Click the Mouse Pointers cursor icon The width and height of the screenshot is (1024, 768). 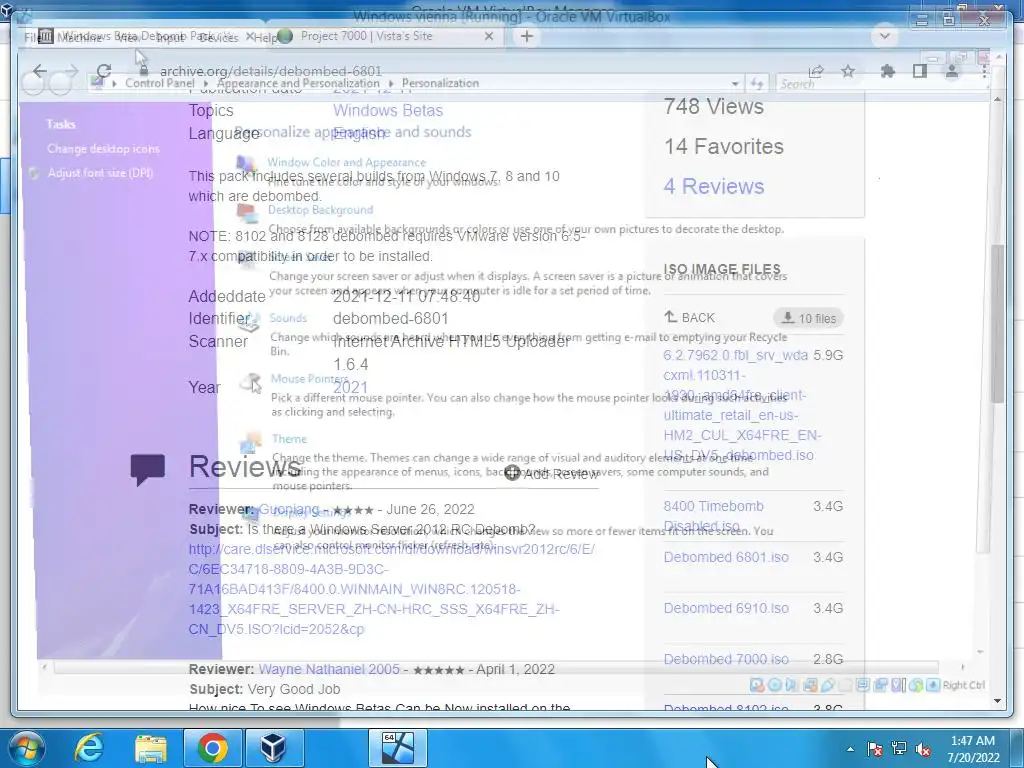[251, 383]
